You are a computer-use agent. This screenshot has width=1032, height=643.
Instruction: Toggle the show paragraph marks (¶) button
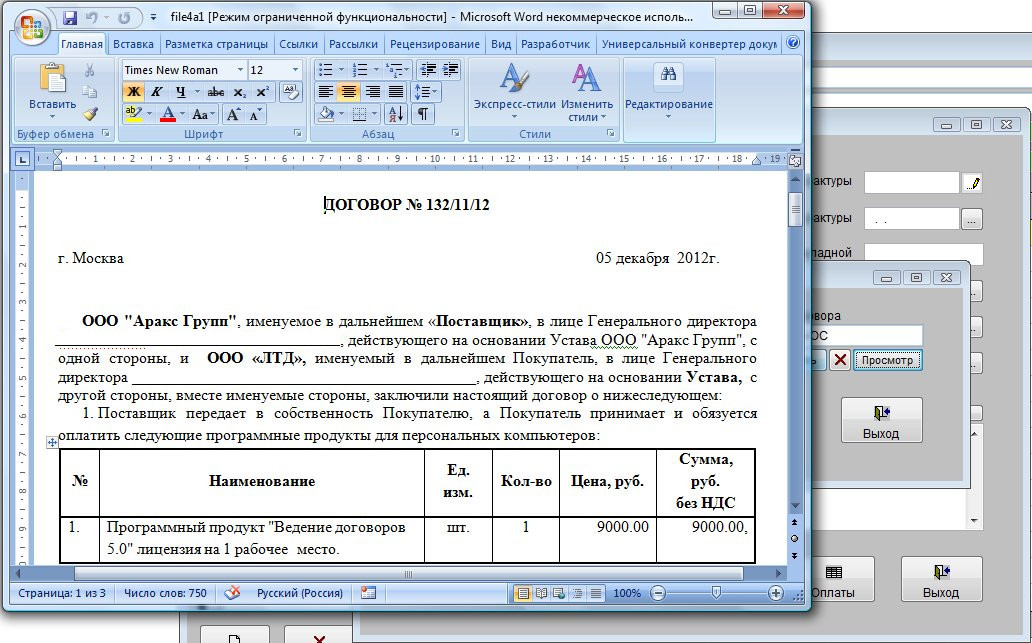[x=423, y=114]
